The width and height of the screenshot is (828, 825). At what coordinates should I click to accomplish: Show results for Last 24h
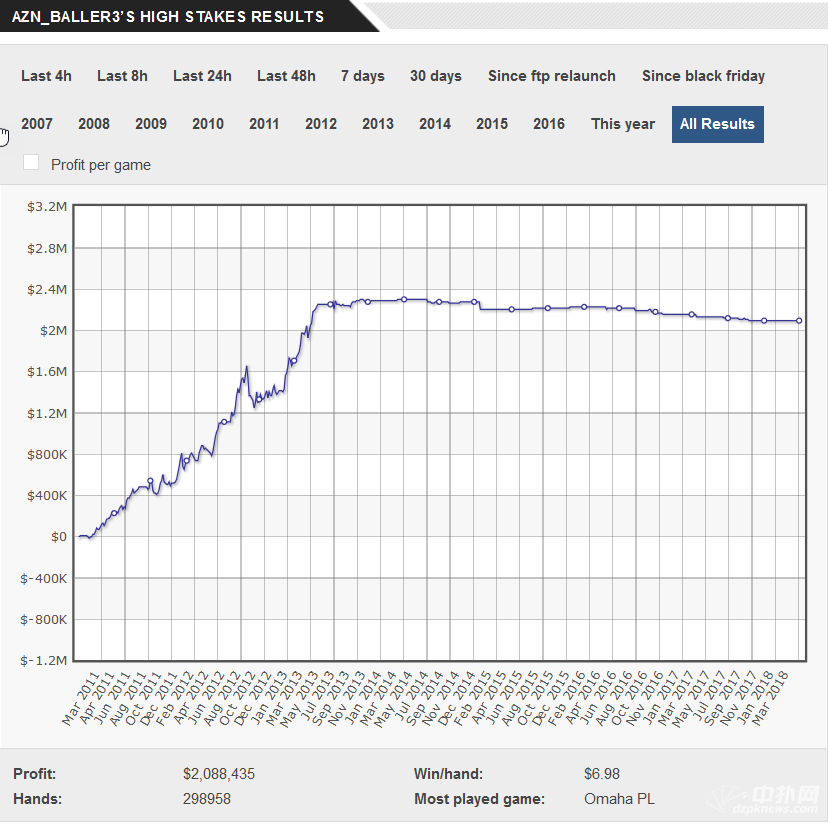(202, 76)
